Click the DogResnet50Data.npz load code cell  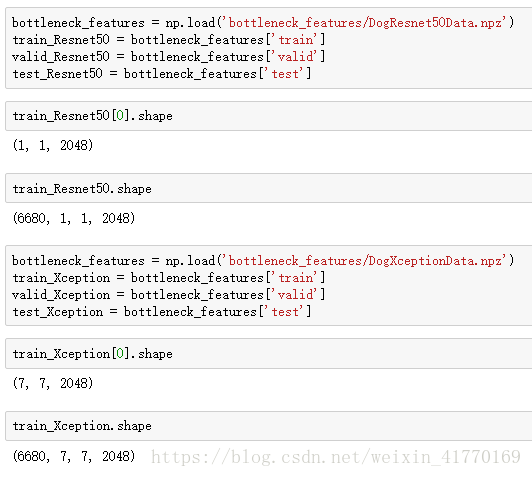point(269,48)
